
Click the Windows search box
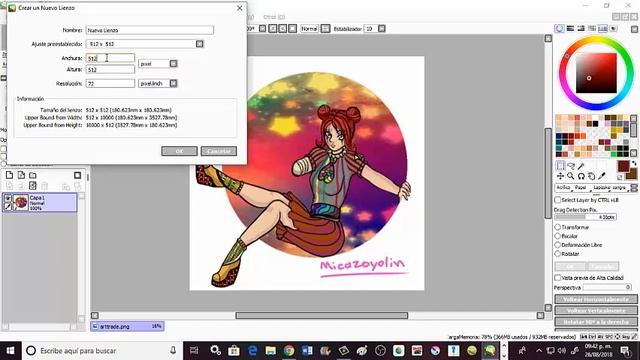(x=102, y=351)
